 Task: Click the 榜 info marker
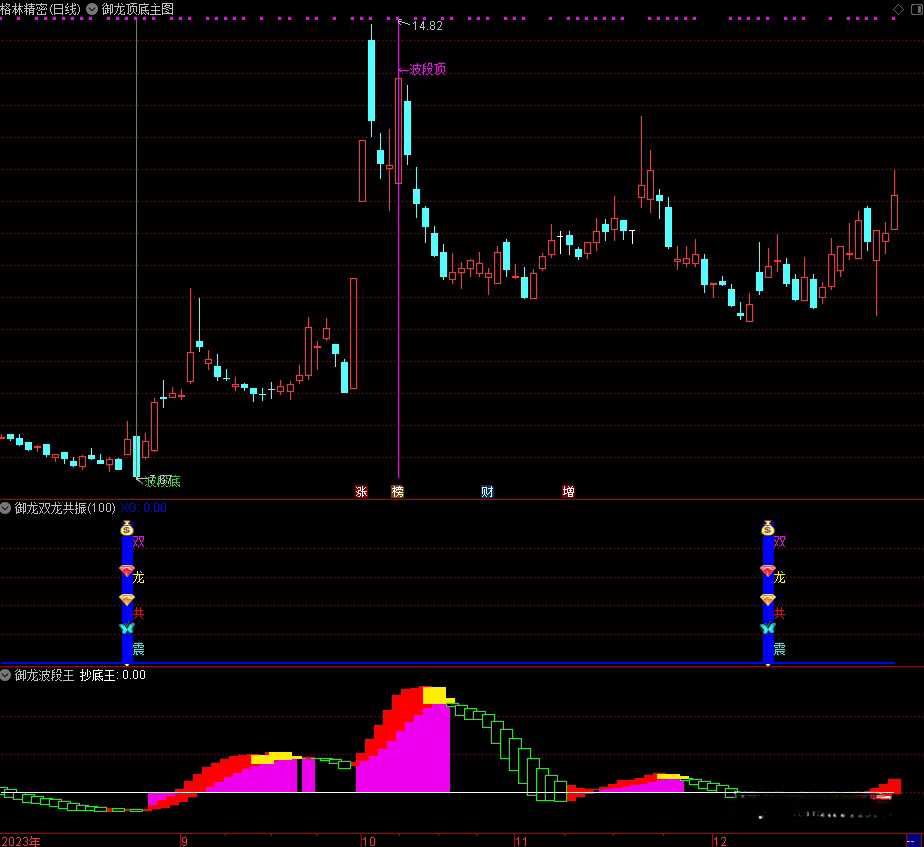[398, 491]
